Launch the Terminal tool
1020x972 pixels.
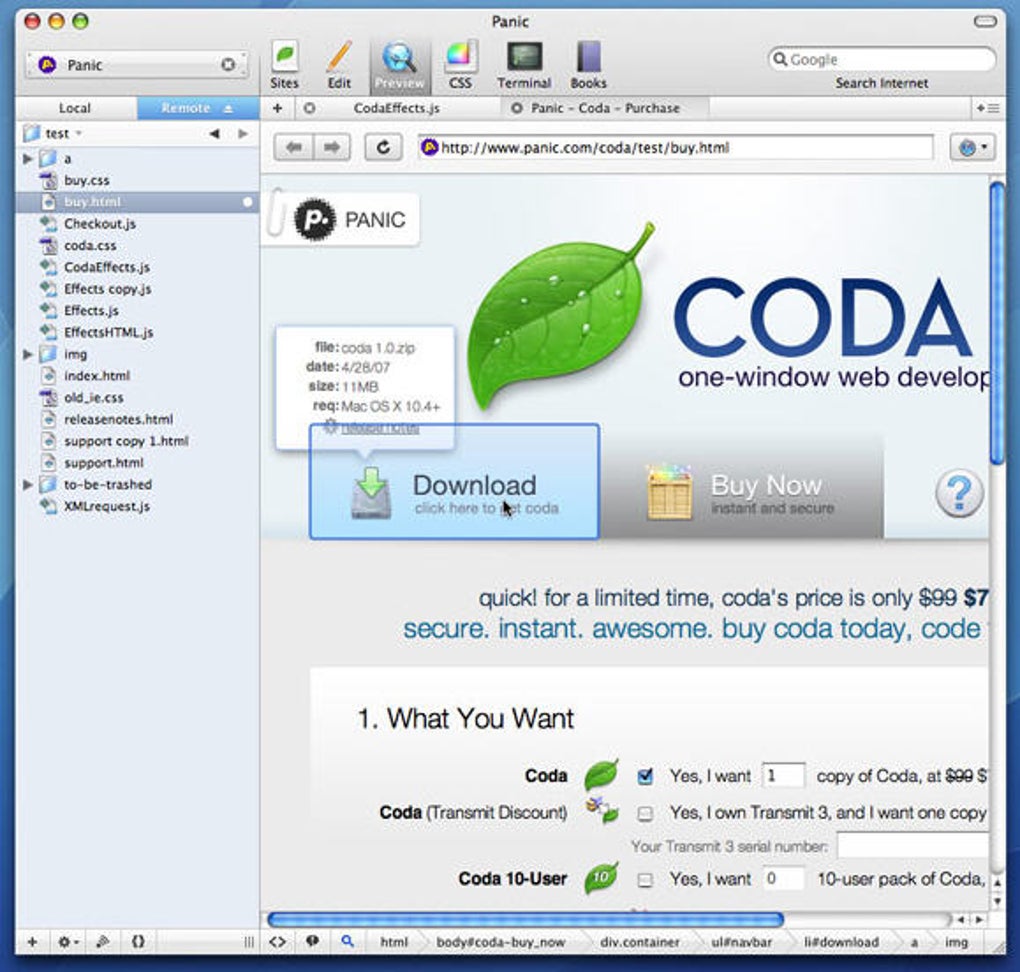point(524,65)
